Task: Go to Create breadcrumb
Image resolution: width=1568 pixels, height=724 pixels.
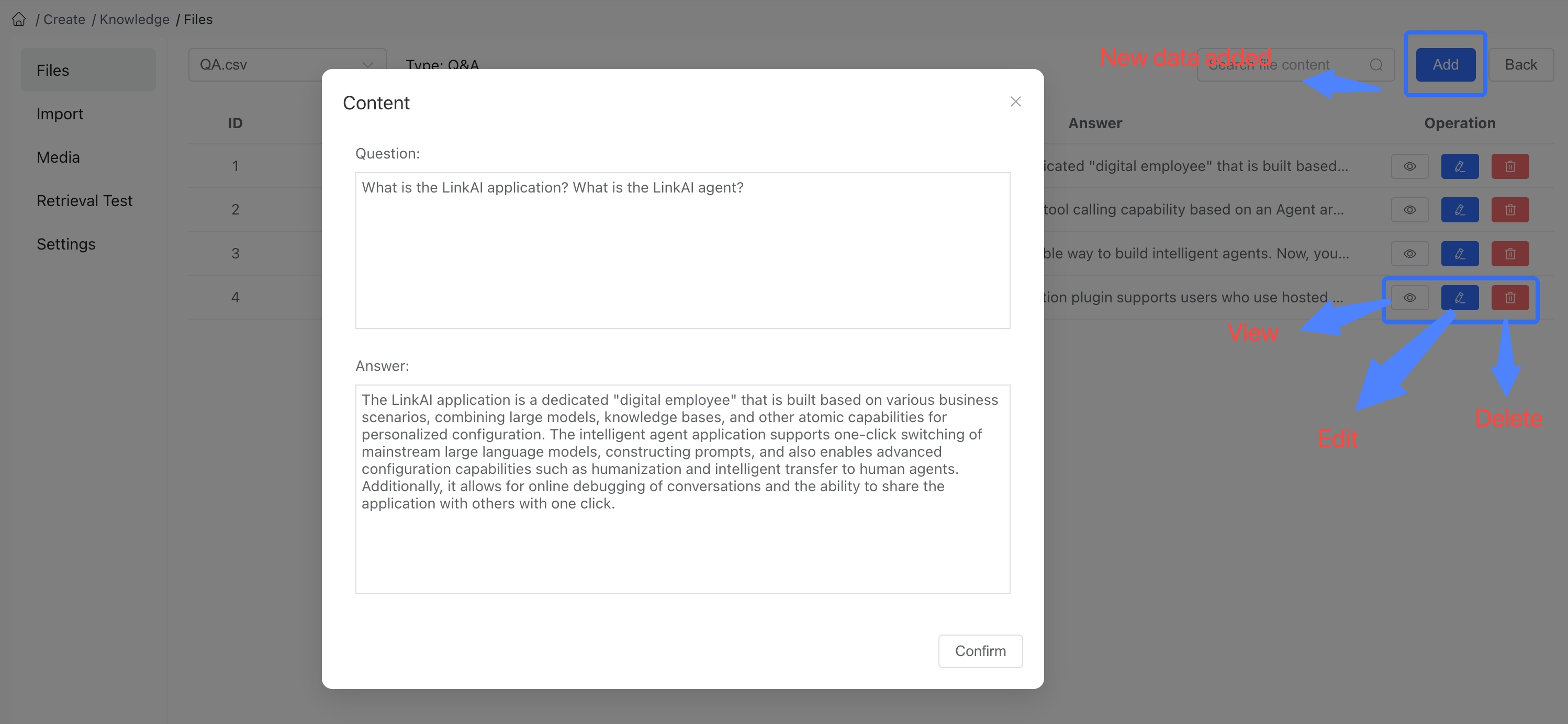Action: [64, 19]
